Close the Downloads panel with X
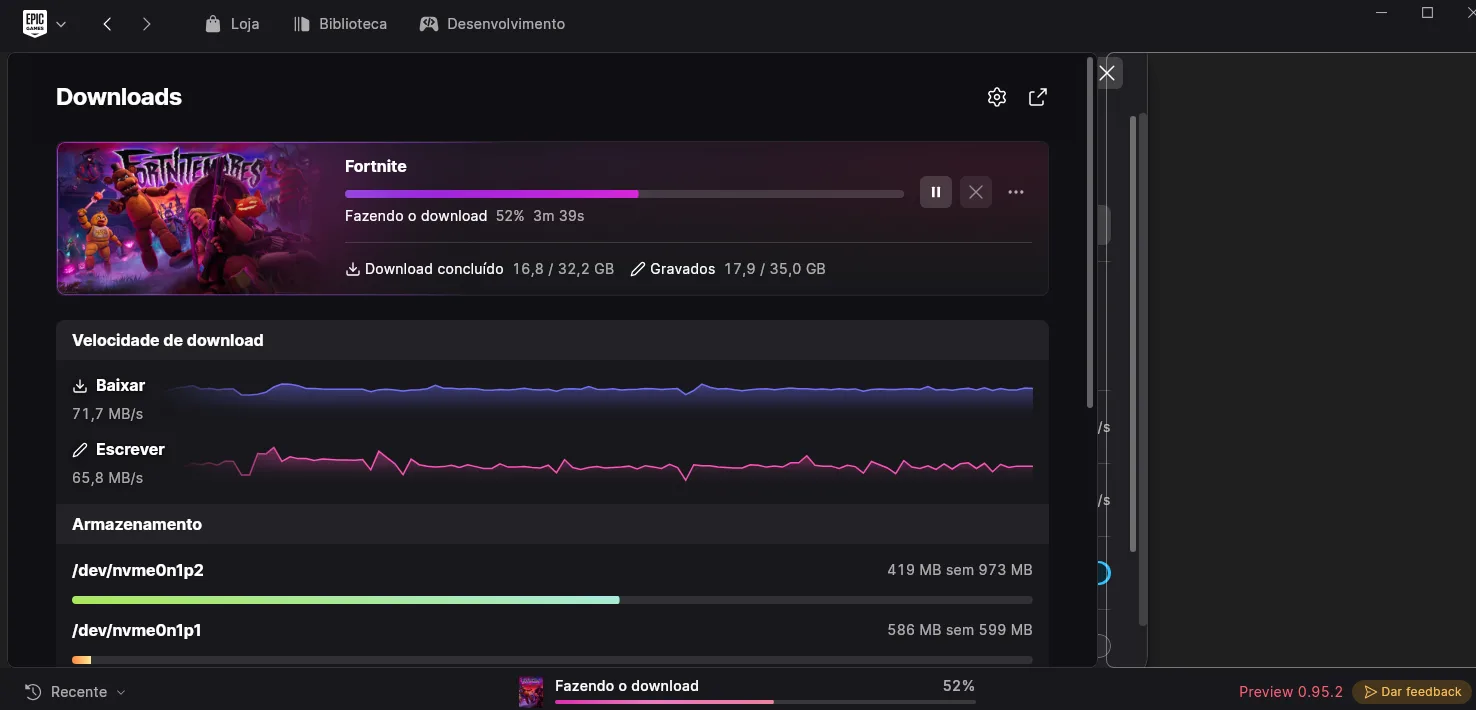The height and width of the screenshot is (710, 1476). click(x=1107, y=73)
